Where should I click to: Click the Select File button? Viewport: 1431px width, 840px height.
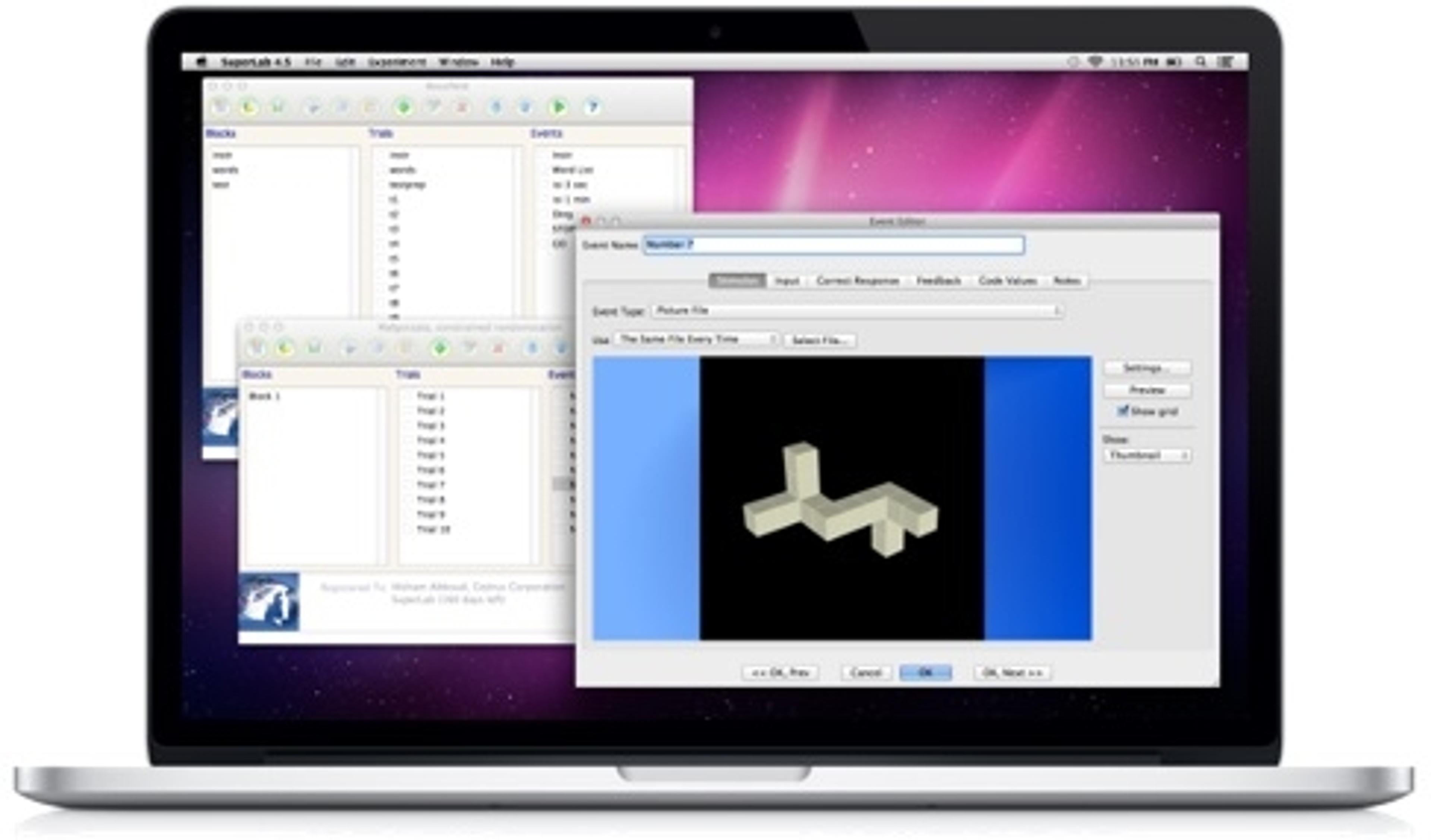coord(820,340)
